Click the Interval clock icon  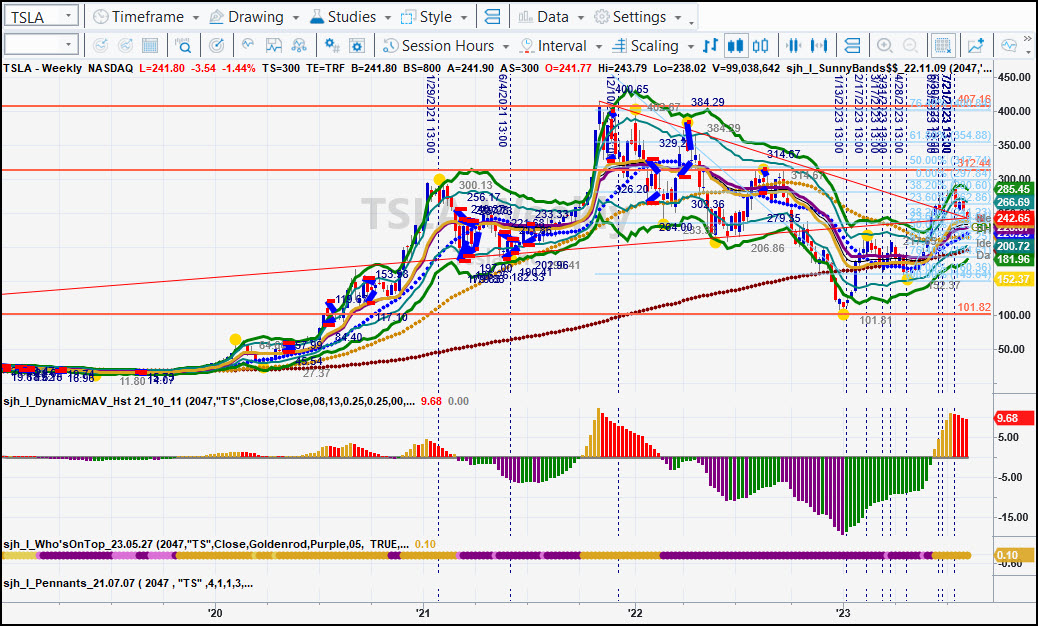point(527,46)
